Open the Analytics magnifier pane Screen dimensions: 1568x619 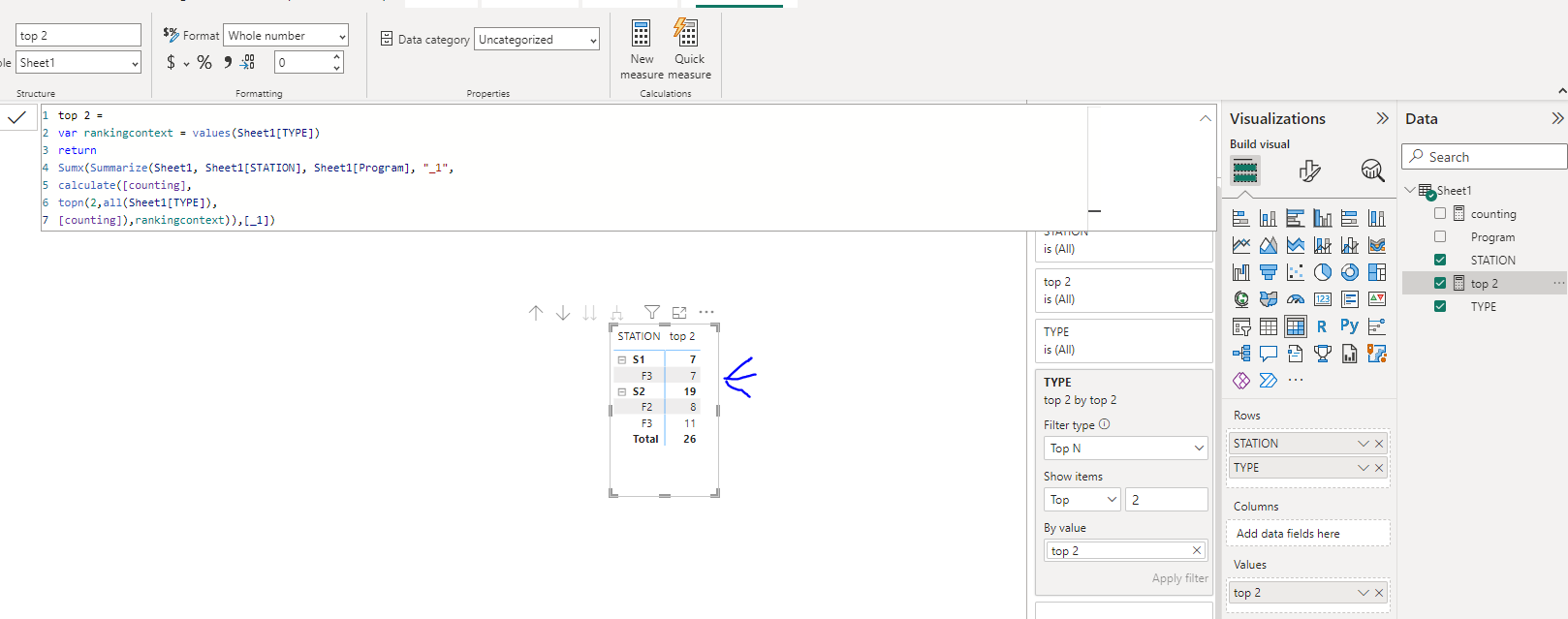pos(1372,171)
